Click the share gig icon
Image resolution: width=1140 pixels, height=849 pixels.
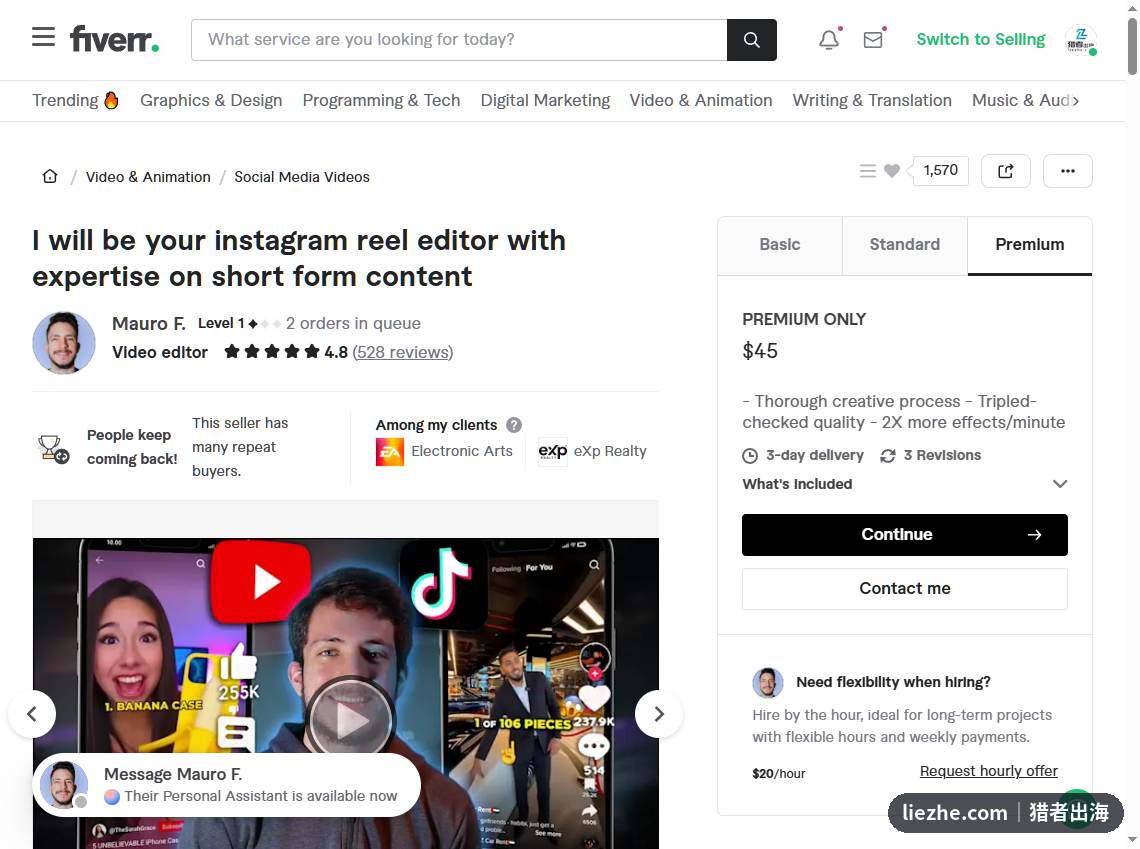[x=1005, y=171]
